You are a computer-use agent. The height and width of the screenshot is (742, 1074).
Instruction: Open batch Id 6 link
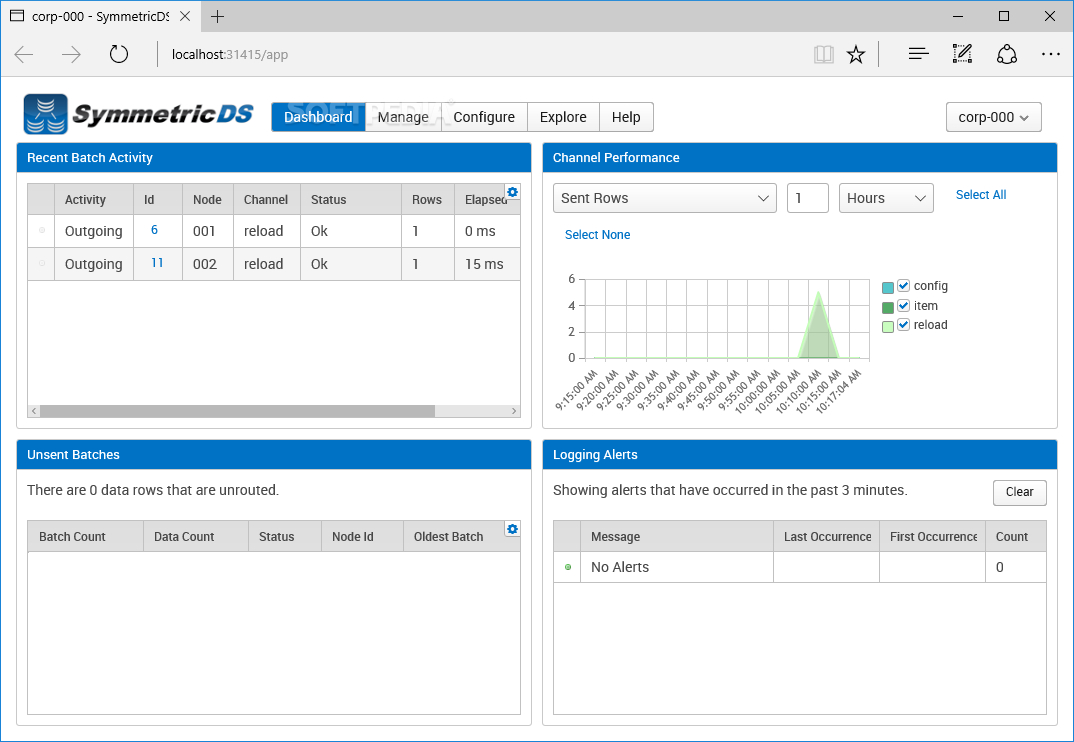[x=154, y=230]
